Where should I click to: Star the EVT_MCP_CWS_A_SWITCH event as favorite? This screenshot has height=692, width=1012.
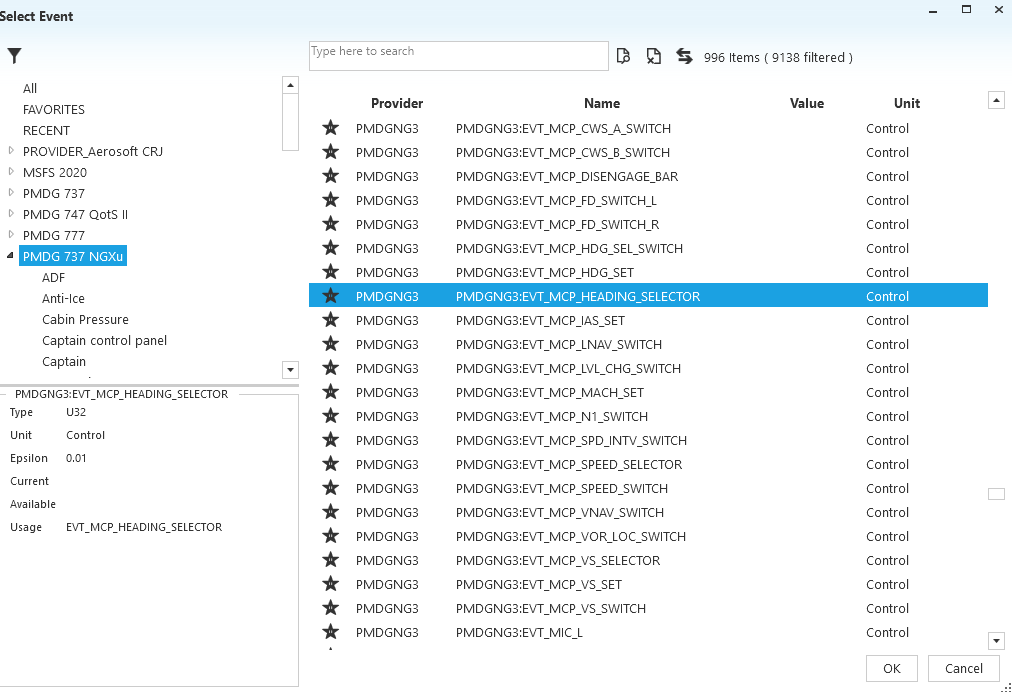pyautogui.click(x=331, y=128)
